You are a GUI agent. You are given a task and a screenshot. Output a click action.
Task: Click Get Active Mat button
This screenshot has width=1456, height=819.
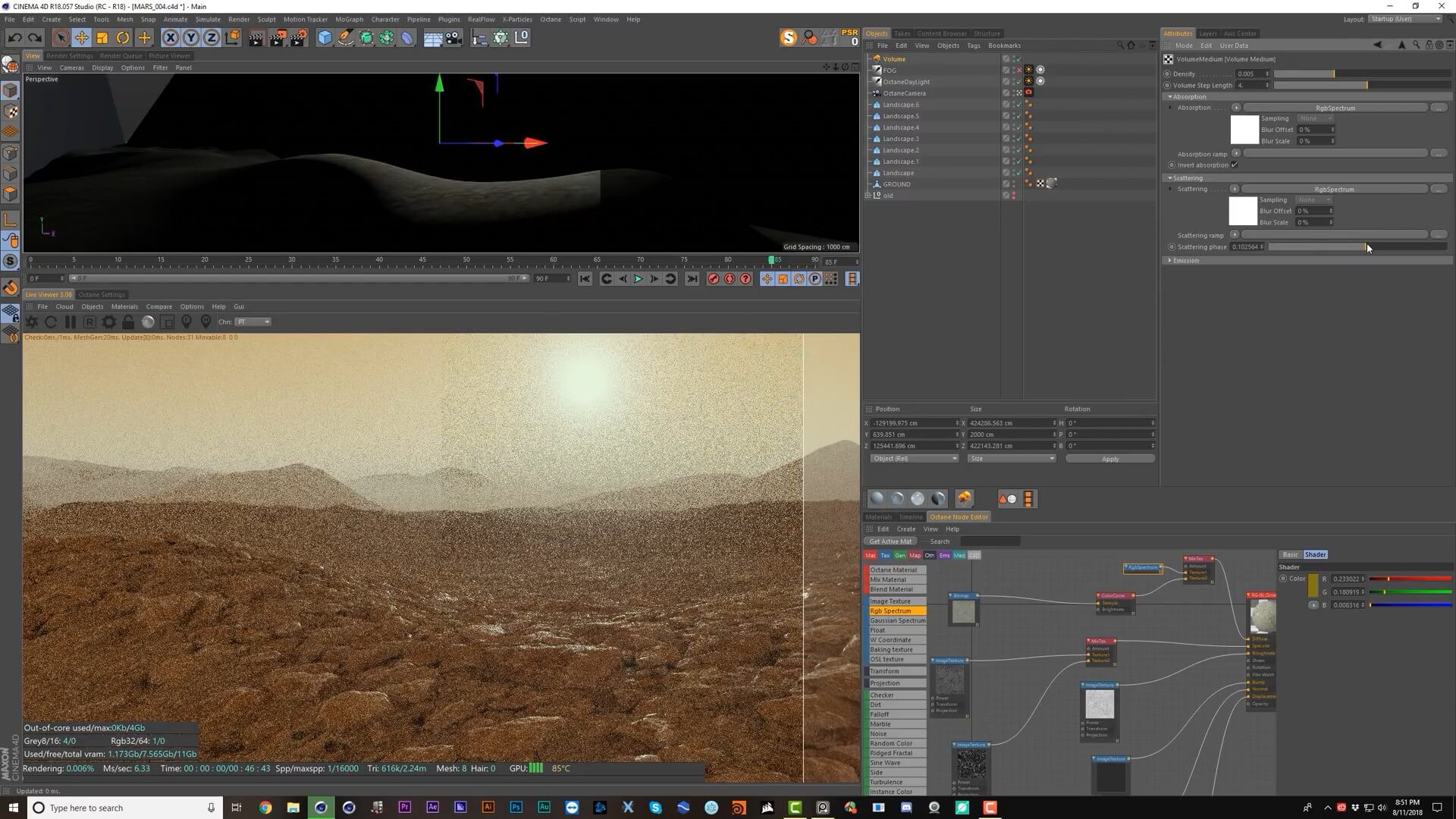tap(890, 541)
